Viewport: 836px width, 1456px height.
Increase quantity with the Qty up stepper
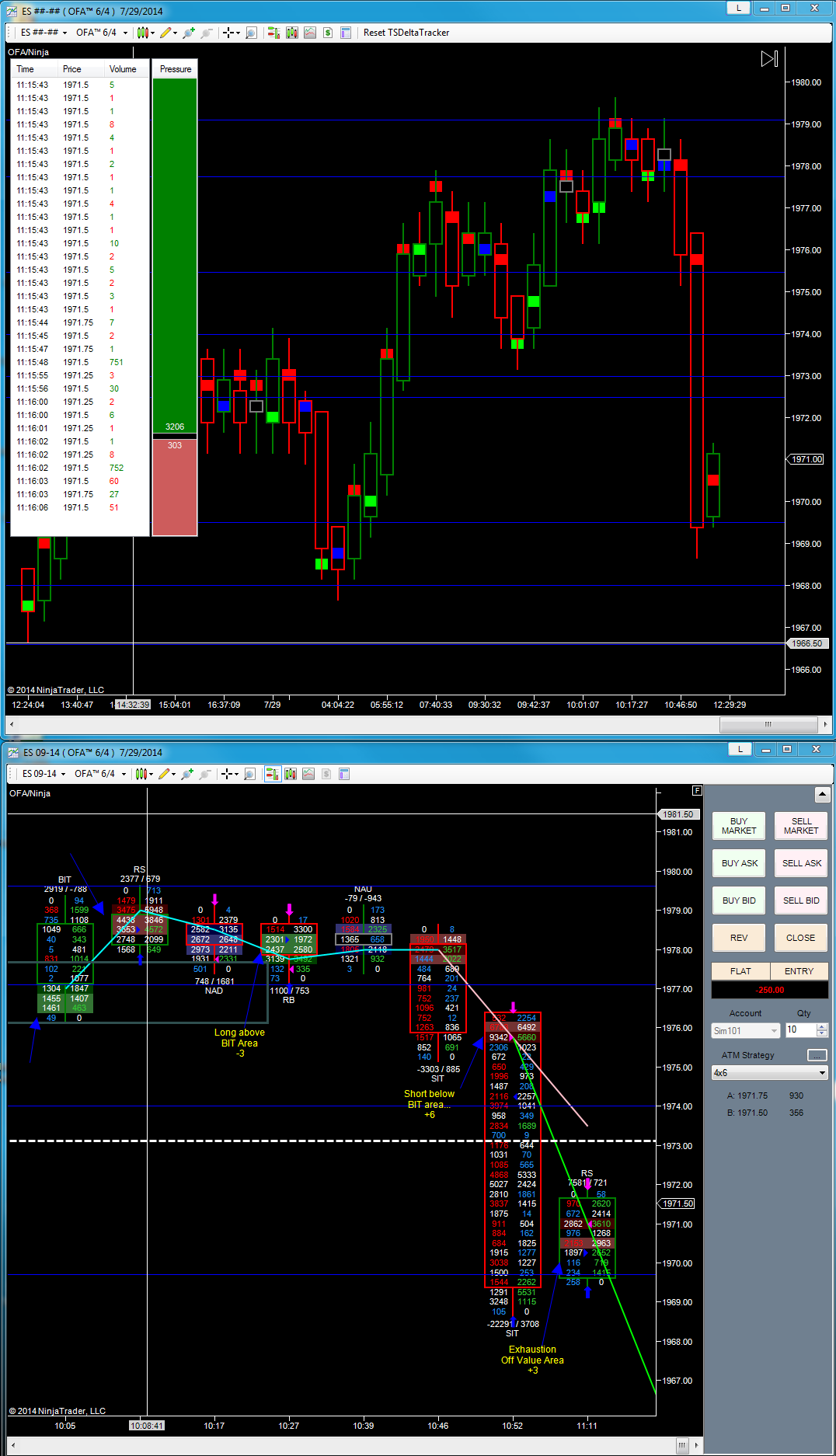coord(822,1026)
